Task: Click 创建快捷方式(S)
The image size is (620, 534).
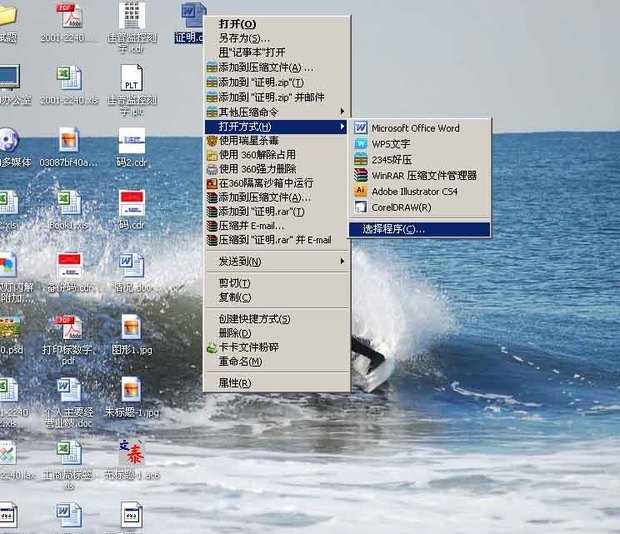Action: tap(276, 319)
